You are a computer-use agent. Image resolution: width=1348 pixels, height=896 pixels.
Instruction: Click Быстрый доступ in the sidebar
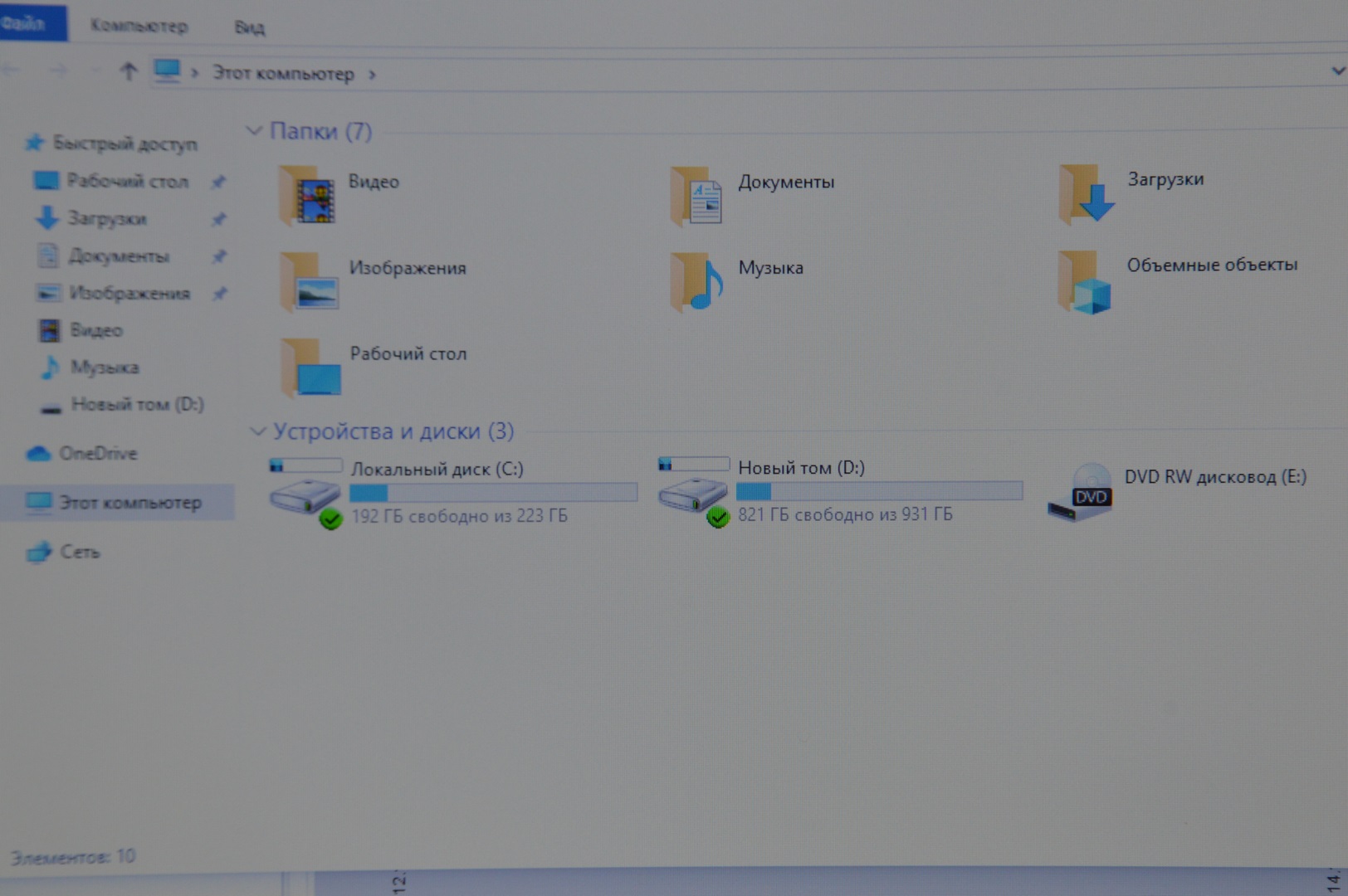pos(125,144)
